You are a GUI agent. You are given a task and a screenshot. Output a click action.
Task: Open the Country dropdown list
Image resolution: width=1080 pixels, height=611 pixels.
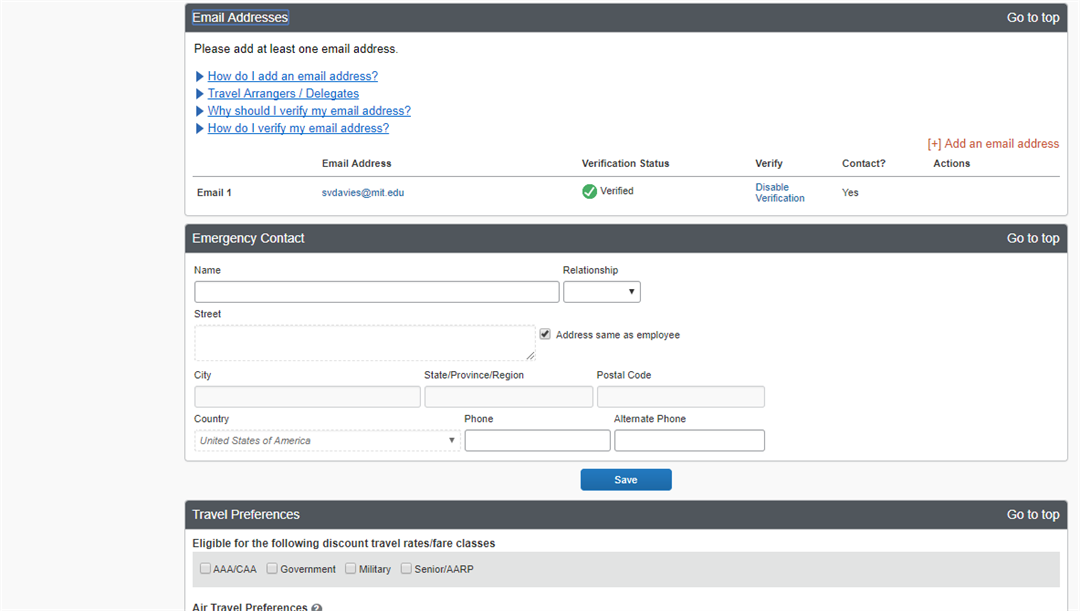coord(327,441)
